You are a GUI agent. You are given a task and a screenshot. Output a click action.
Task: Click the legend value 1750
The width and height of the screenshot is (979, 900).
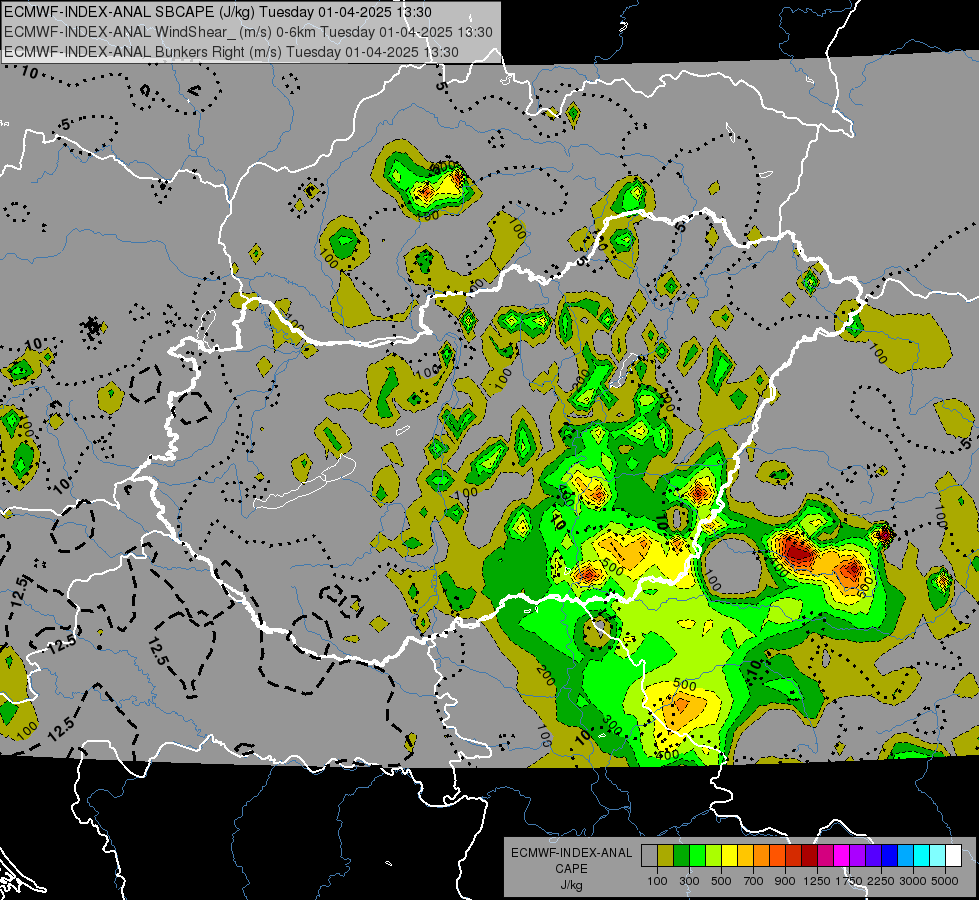coord(850,882)
